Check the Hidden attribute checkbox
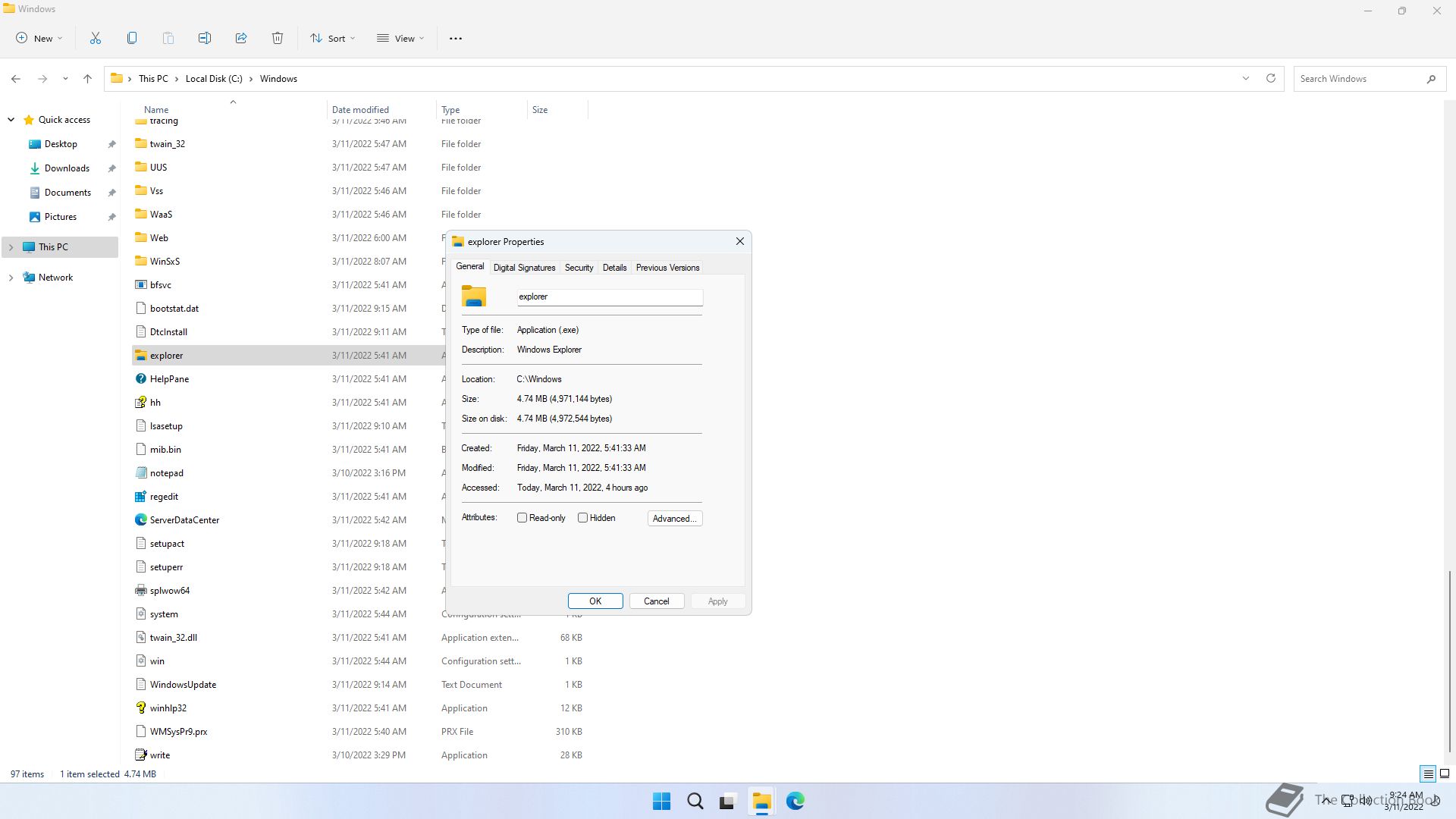The width and height of the screenshot is (1456, 819). pos(583,518)
